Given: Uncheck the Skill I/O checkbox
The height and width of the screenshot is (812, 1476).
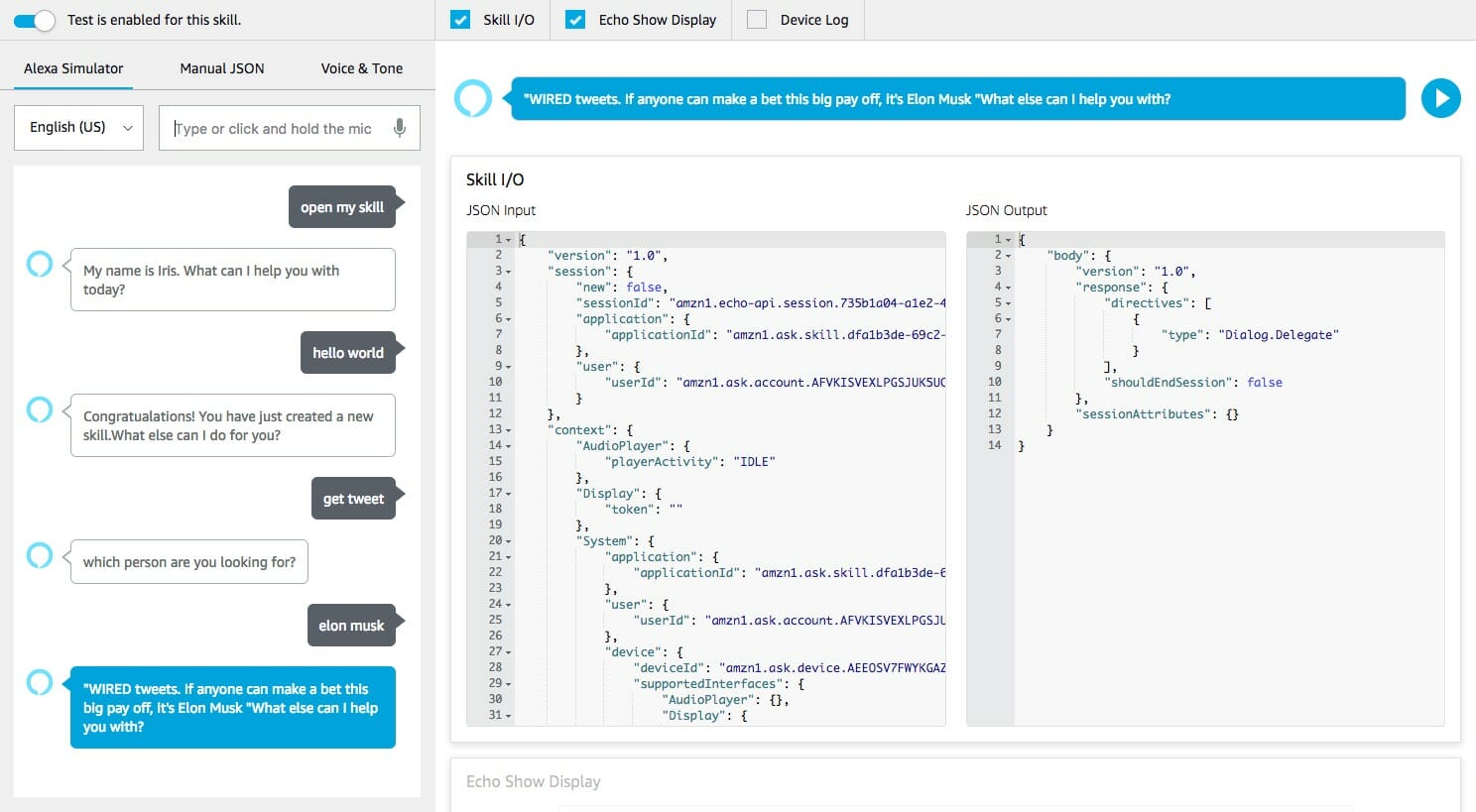Looking at the screenshot, I should (x=460, y=19).
